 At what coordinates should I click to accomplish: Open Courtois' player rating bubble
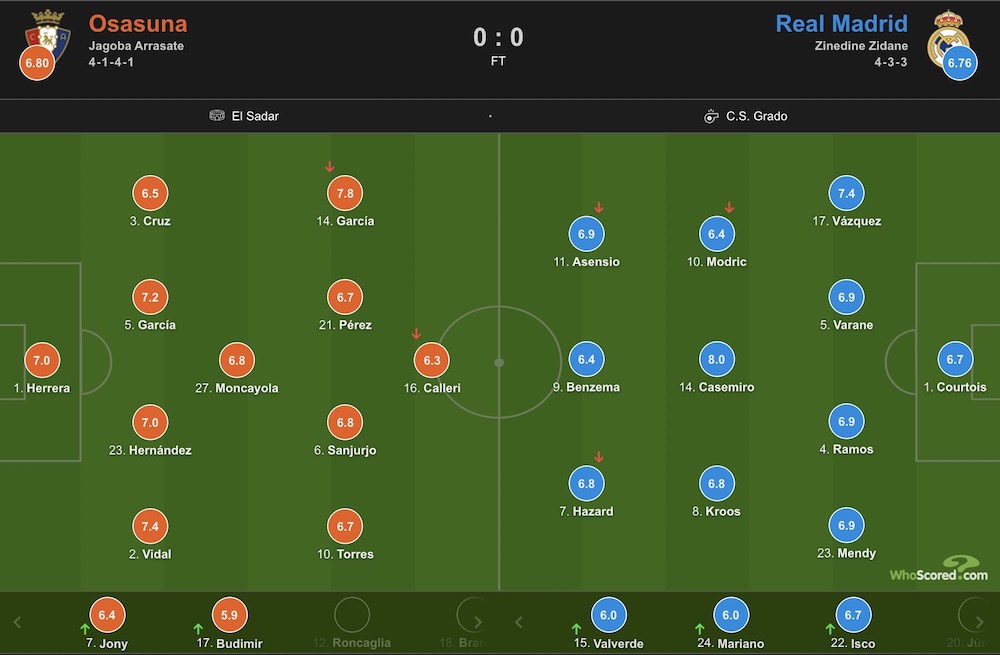(x=955, y=359)
